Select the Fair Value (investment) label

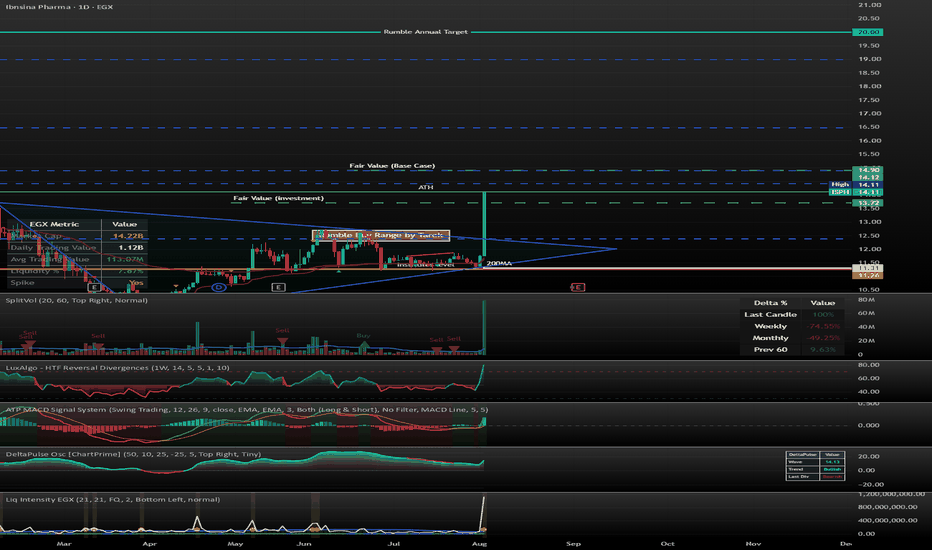point(278,198)
